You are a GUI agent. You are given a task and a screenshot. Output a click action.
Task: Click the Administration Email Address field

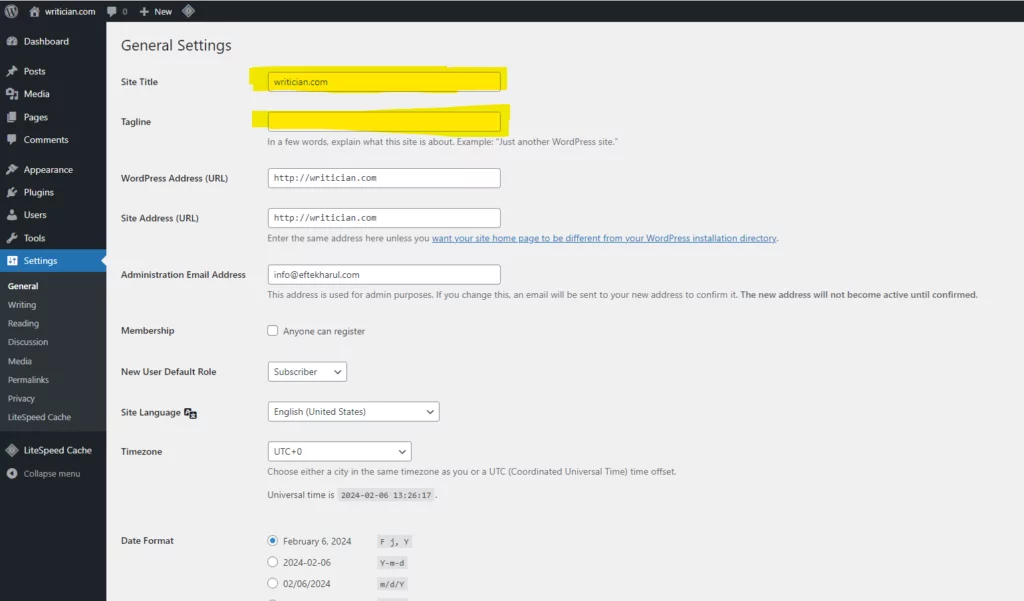point(384,274)
